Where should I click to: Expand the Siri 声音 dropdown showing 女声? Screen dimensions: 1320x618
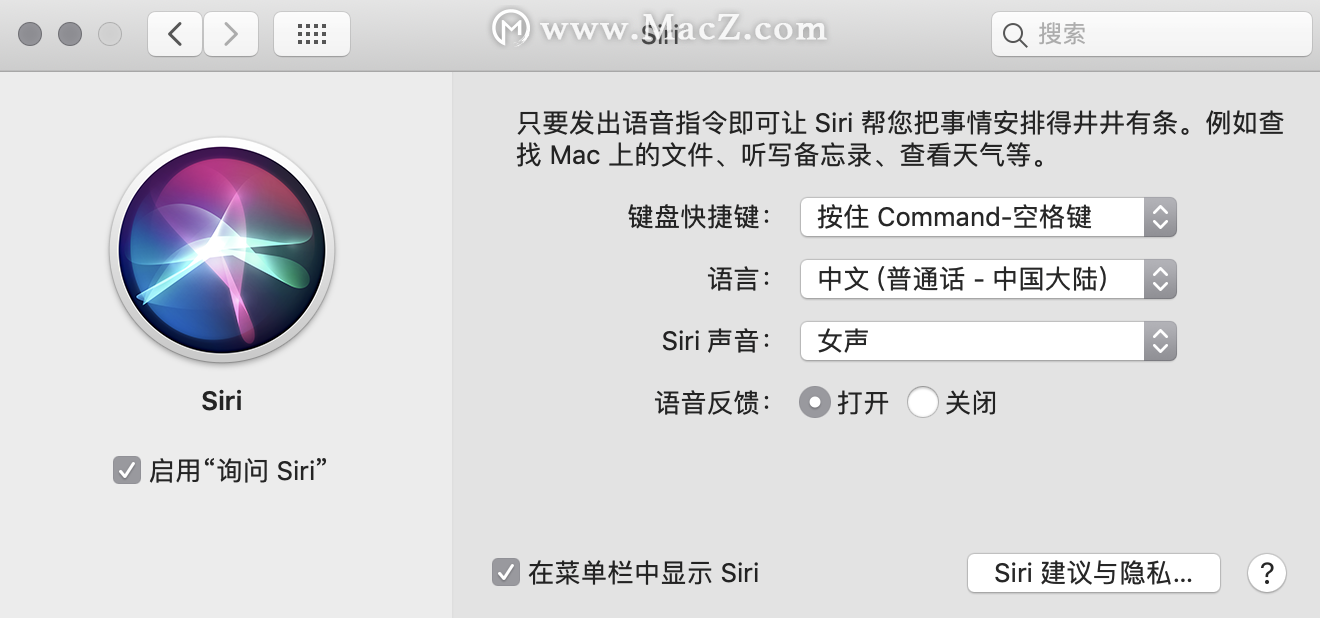[x=988, y=341]
